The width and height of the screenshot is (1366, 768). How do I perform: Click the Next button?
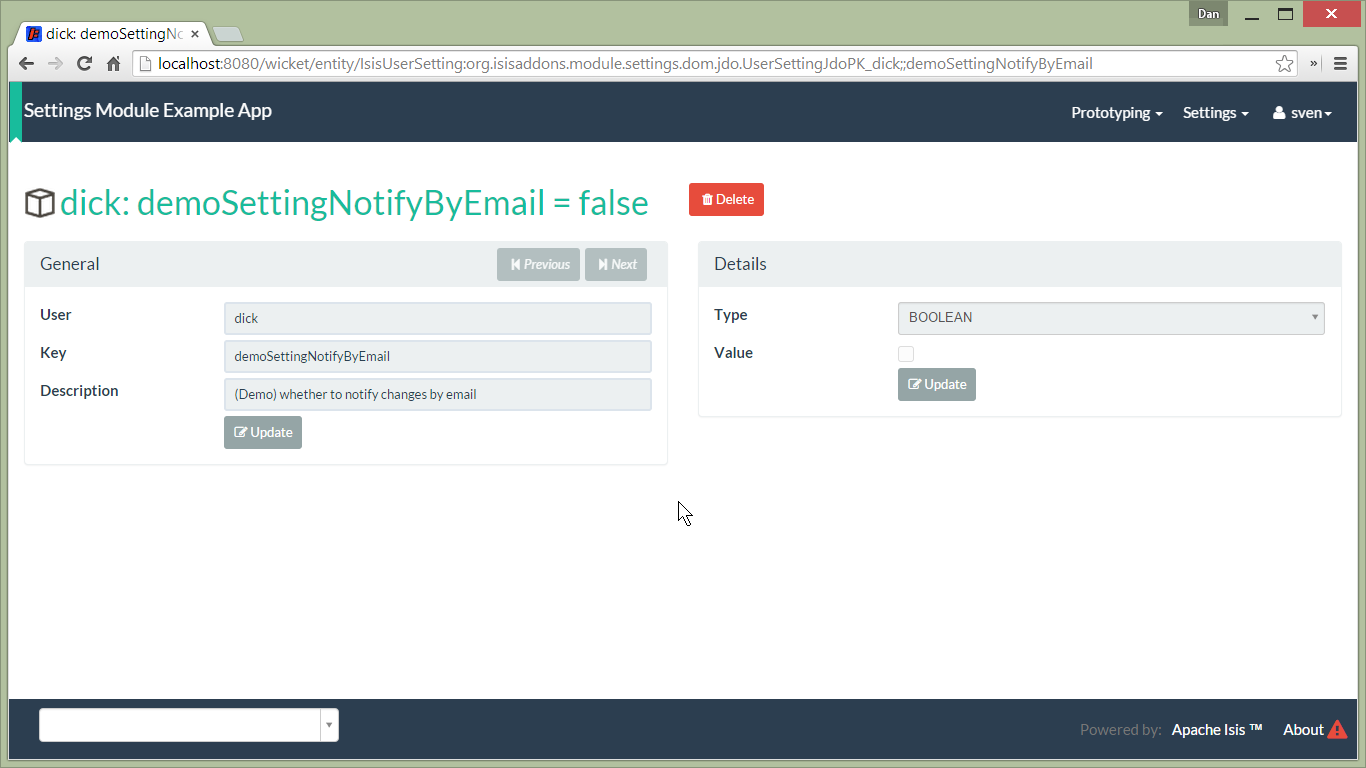[616, 264]
